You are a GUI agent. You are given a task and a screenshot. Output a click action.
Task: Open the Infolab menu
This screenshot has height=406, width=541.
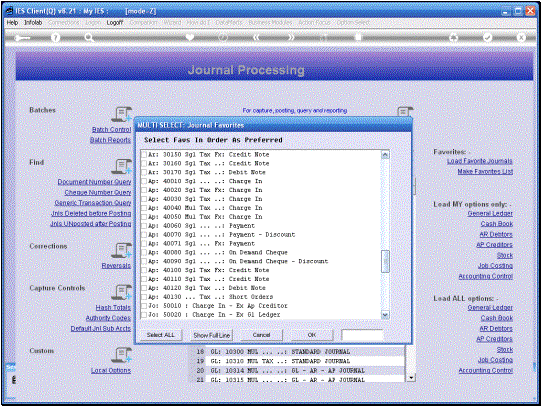33,22
